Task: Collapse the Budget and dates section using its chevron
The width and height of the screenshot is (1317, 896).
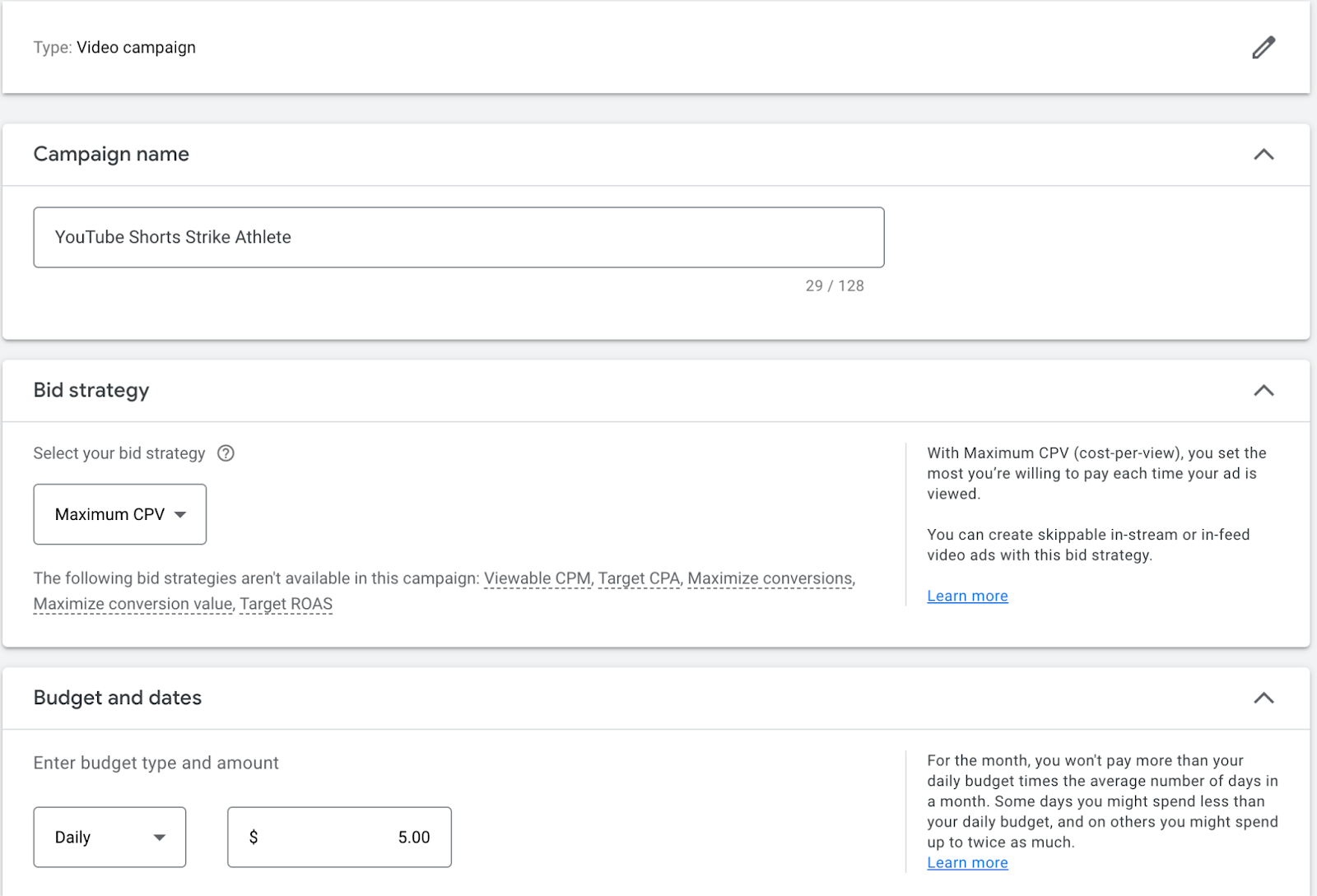Action: pyautogui.click(x=1263, y=699)
